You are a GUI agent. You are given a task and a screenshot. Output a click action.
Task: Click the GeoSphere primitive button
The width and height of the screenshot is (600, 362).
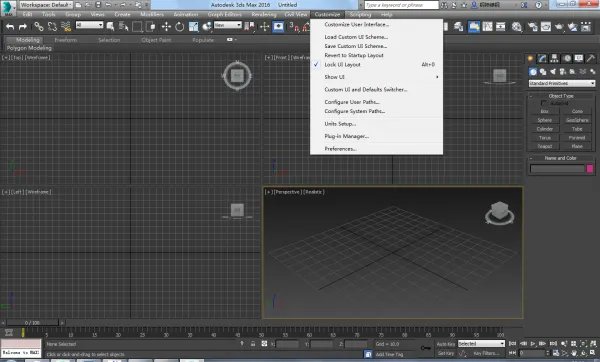577,120
